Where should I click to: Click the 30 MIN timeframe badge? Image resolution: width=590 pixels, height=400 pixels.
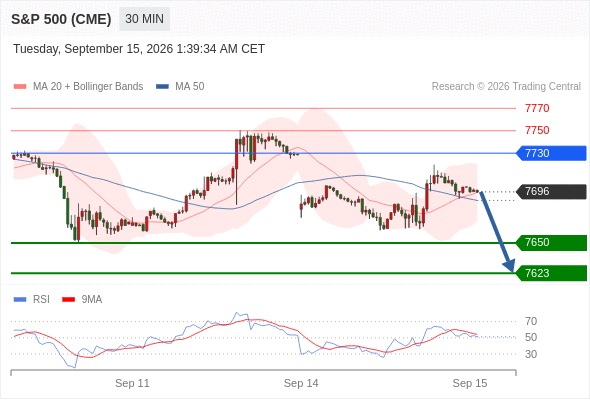pos(144,19)
